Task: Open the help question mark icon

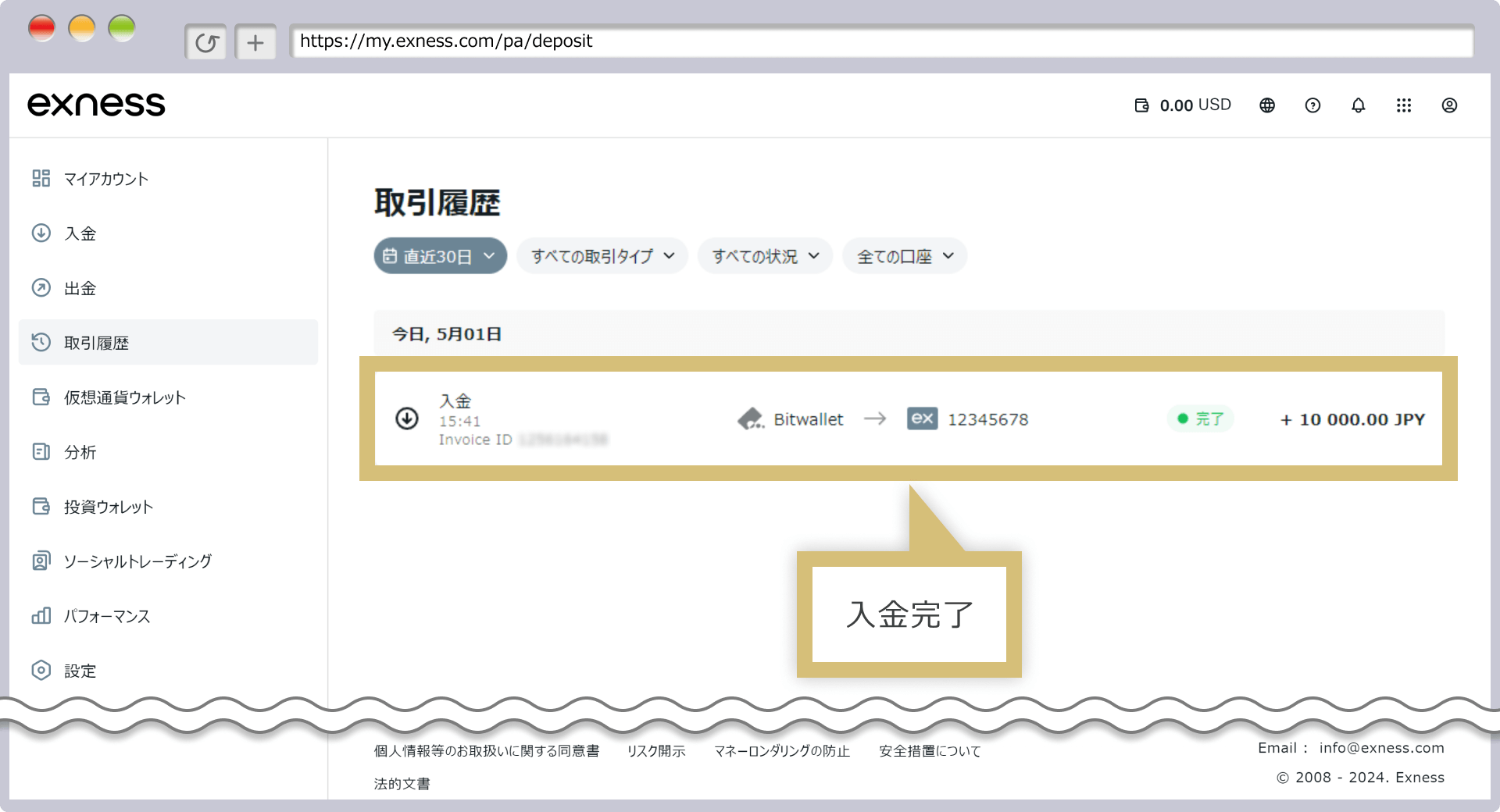Action: pyautogui.click(x=1312, y=105)
